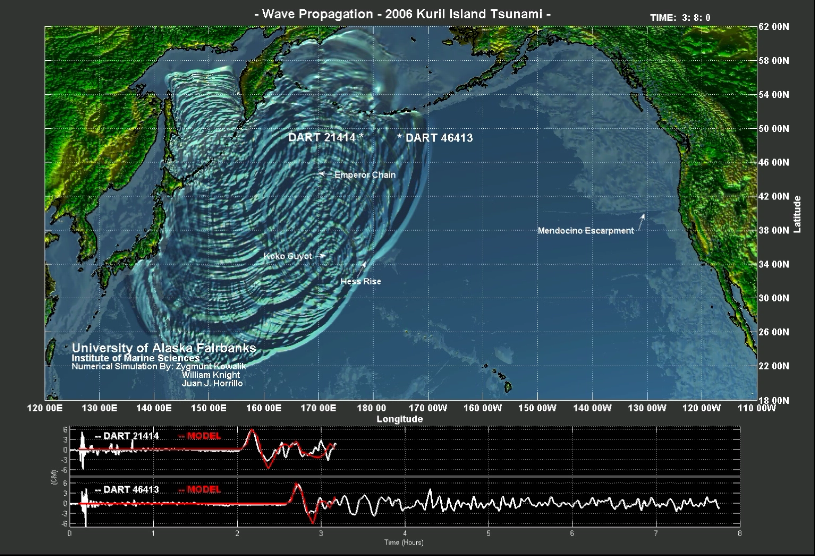Click the 5 hour tick on time axis
The height and width of the screenshot is (556, 815).
489,533
